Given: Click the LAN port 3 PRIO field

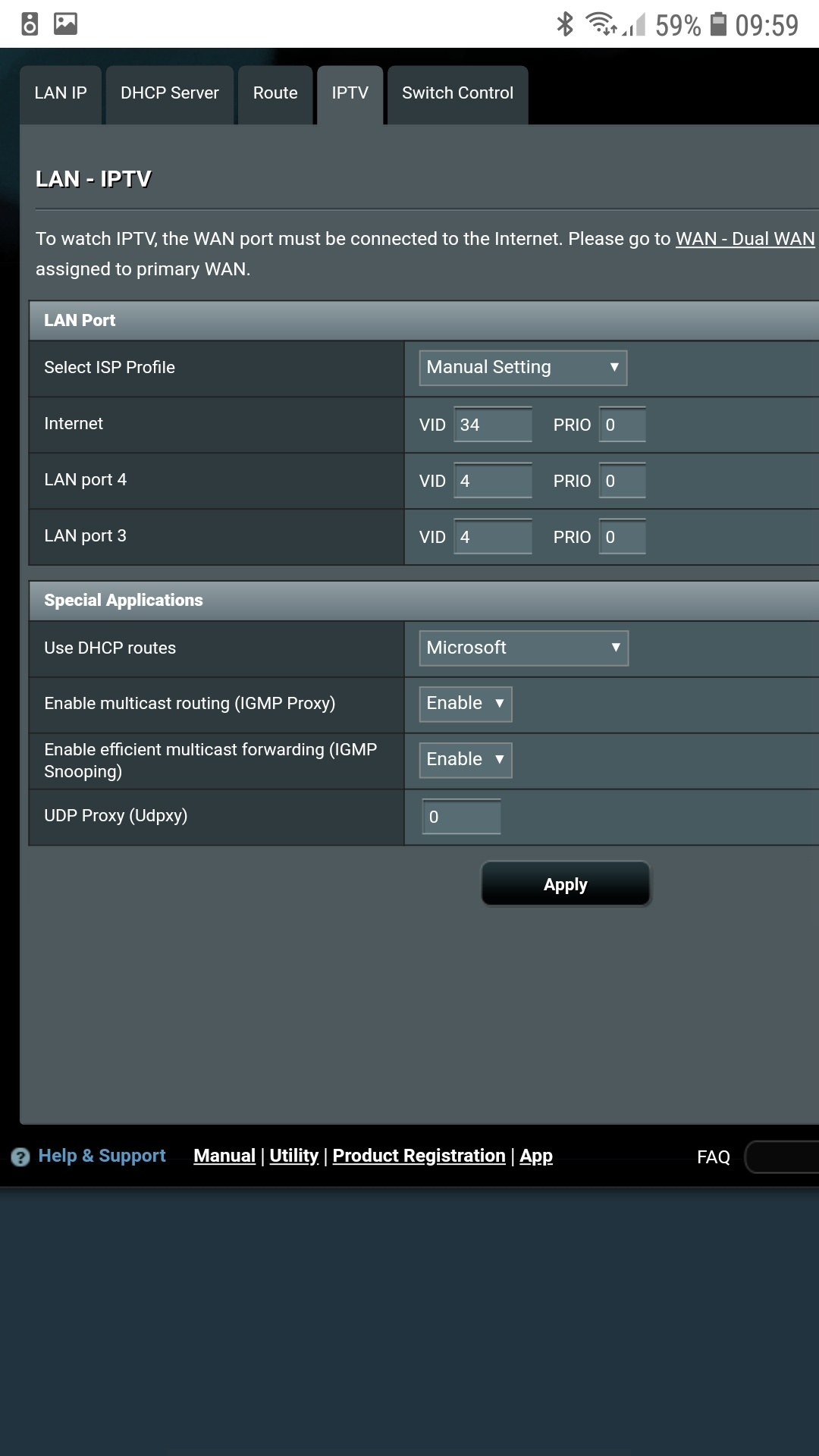Looking at the screenshot, I should [x=623, y=537].
